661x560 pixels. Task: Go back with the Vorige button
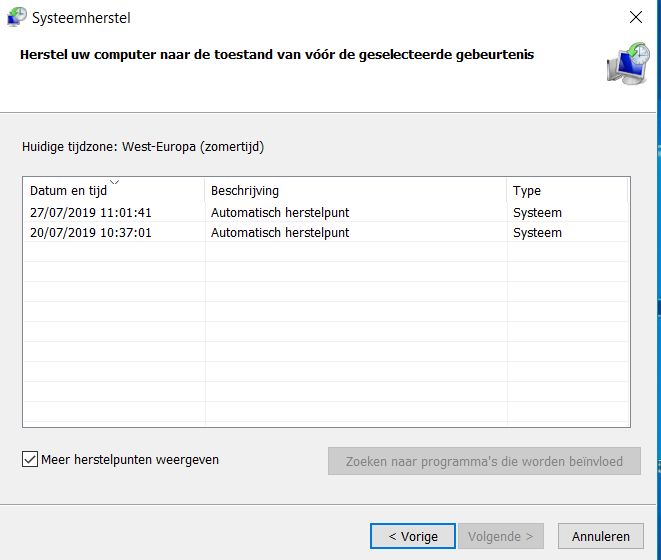[412, 536]
